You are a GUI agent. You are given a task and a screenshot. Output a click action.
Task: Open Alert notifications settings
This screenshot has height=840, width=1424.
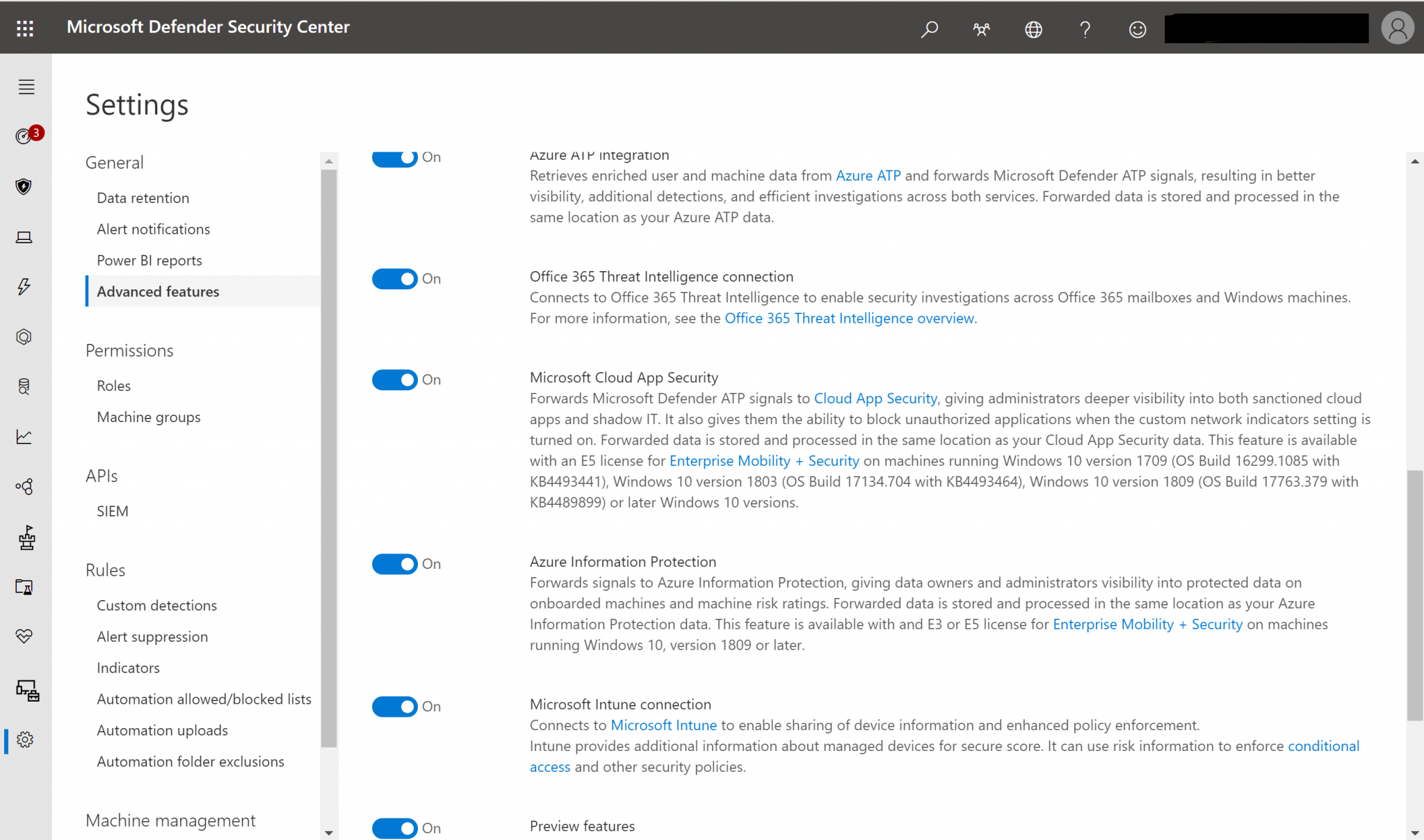[153, 229]
